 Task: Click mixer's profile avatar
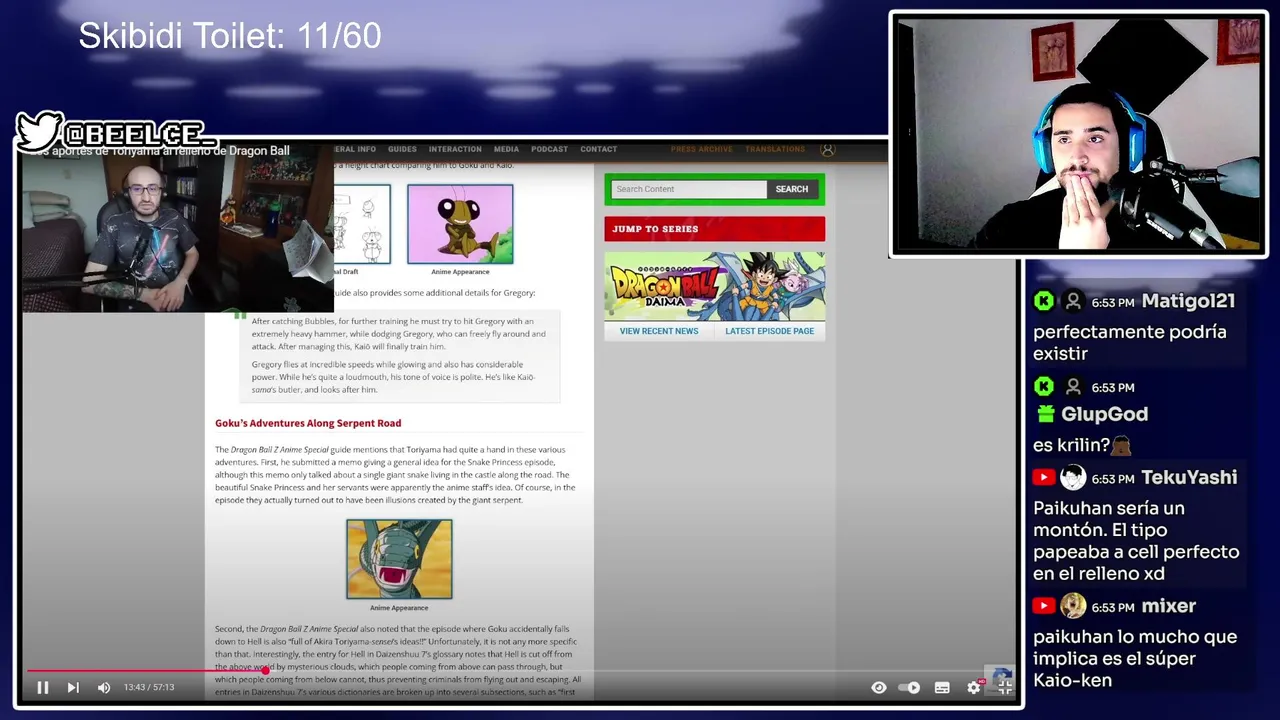(1073, 606)
